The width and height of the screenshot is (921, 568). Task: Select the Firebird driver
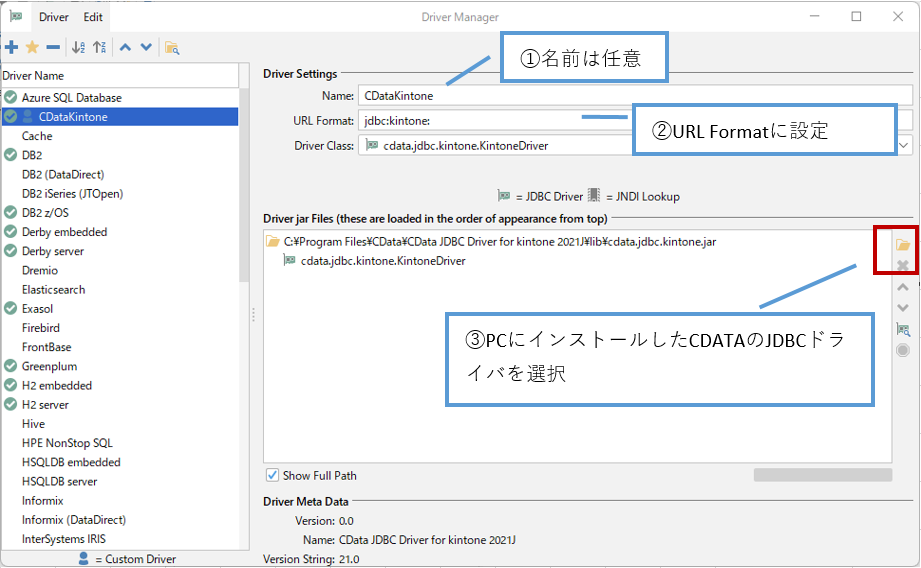41,328
